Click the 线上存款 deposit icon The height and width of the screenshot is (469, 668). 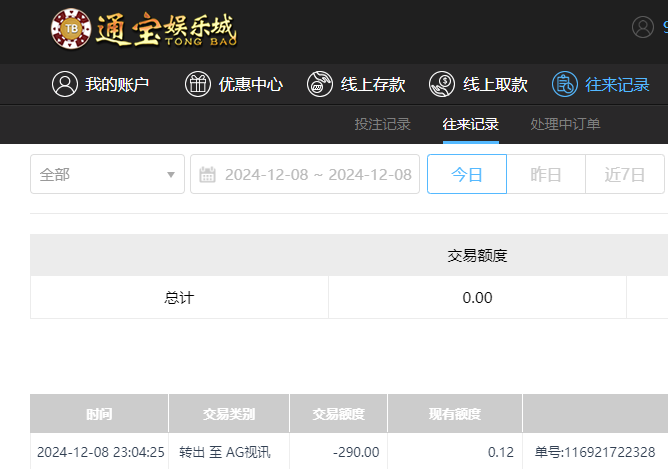pyautogui.click(x=320, y=84)
